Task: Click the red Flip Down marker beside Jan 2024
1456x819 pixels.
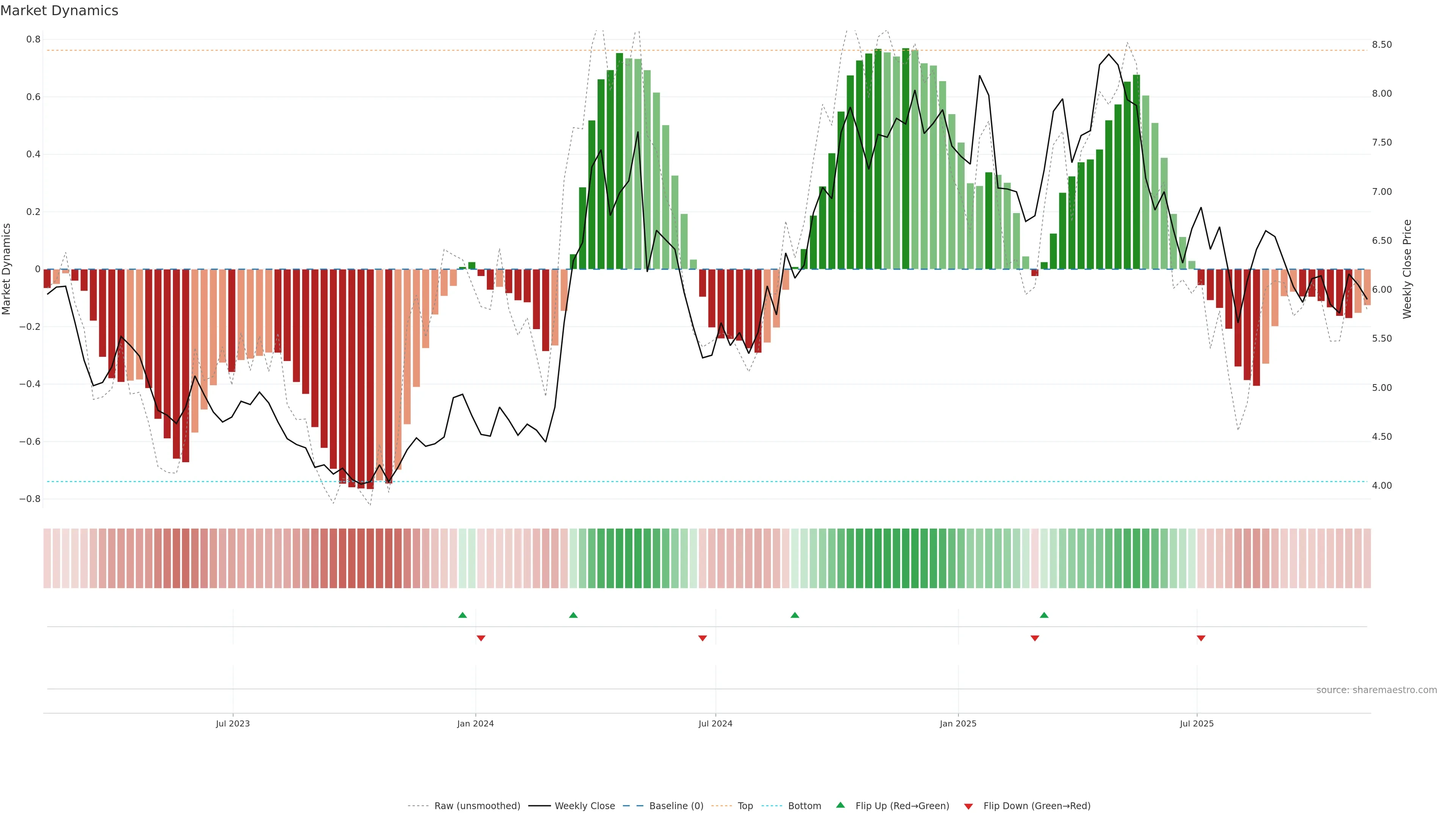Action: [x=481, y=638]
